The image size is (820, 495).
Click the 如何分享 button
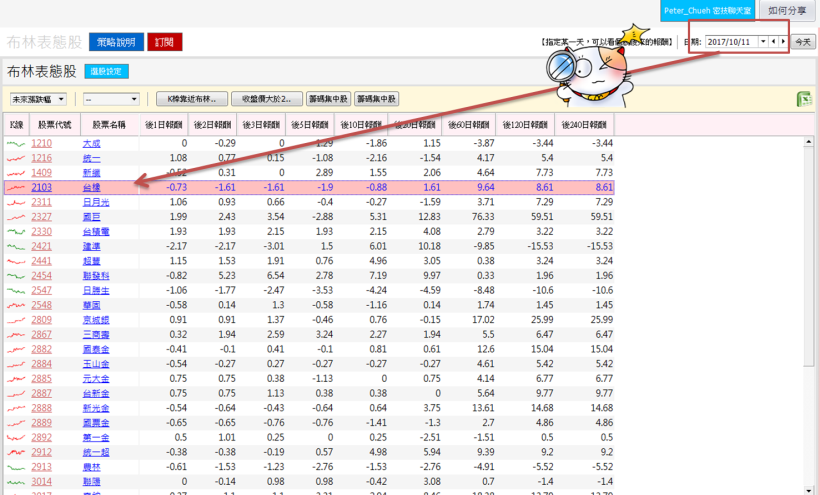pos(787,10)
